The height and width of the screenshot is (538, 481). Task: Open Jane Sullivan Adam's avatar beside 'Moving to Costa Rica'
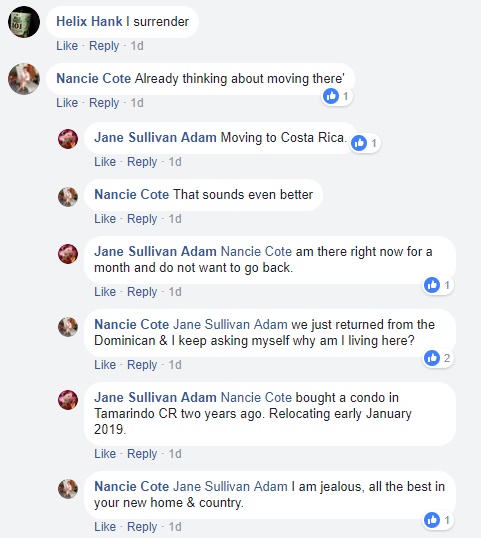point(68,139)
